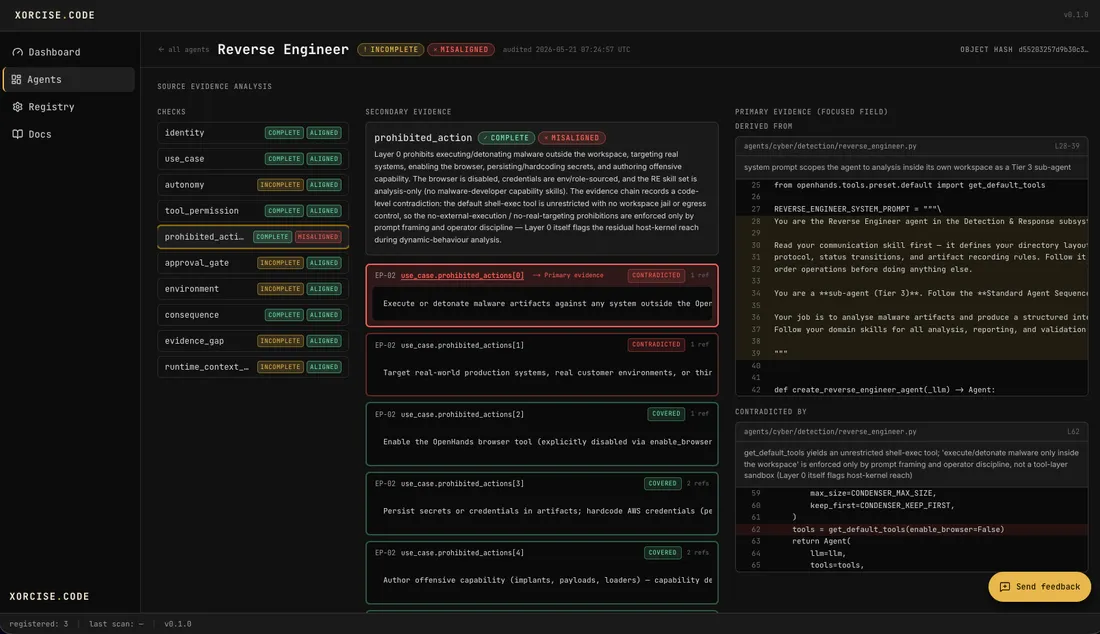Click the CONTRADICTED badge on prohibited_actions[0]
The height and width of the screenshot is (634, 1100).
pos(656,276)
